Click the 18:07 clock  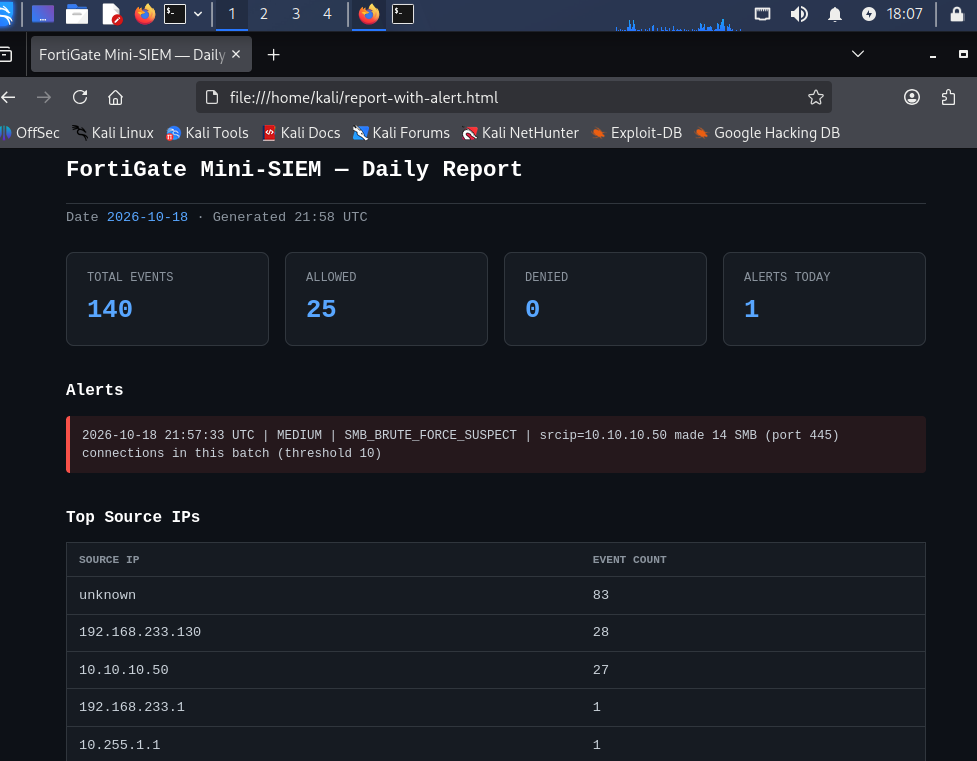905,14
